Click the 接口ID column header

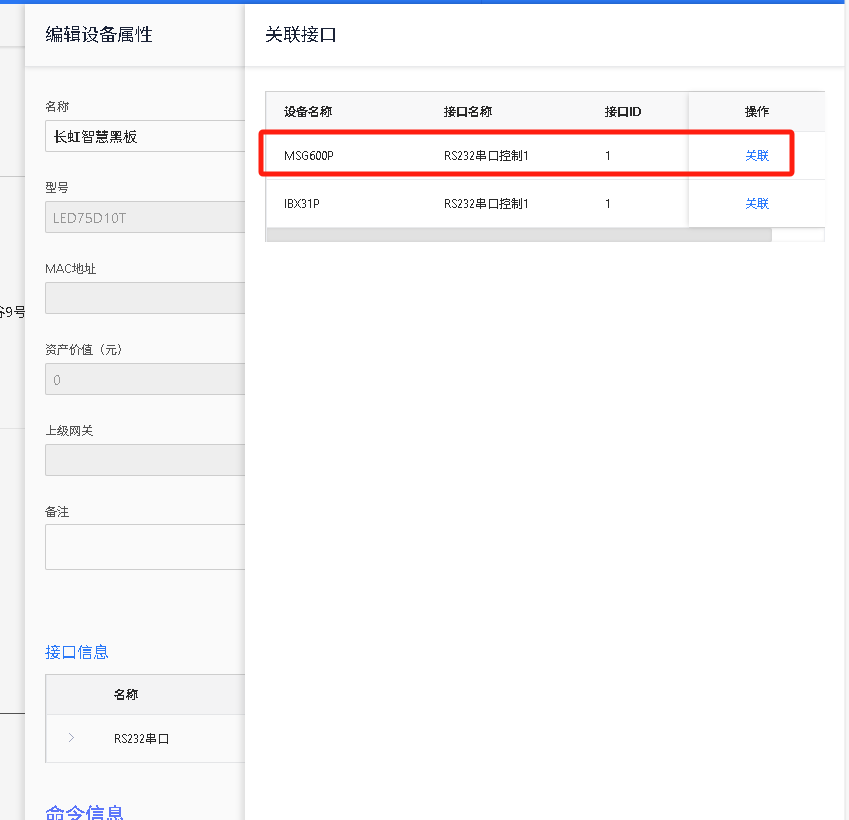click(x=623, y=112)
